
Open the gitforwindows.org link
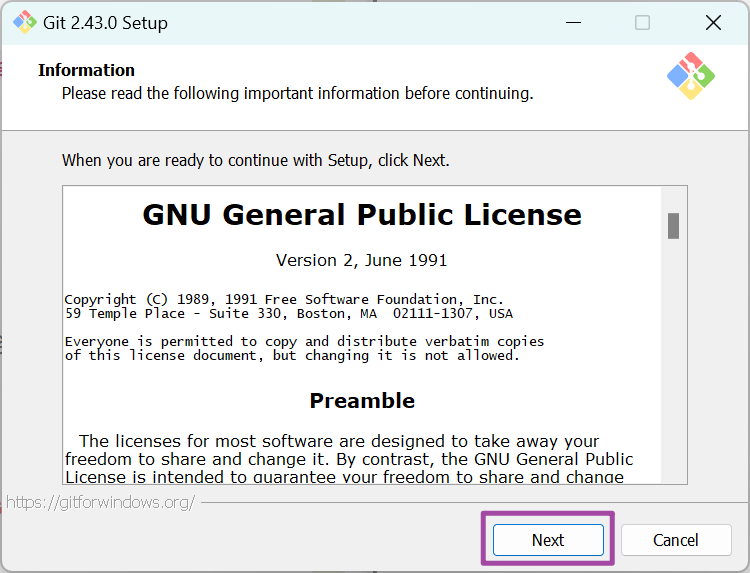click(x=100, y=502)
